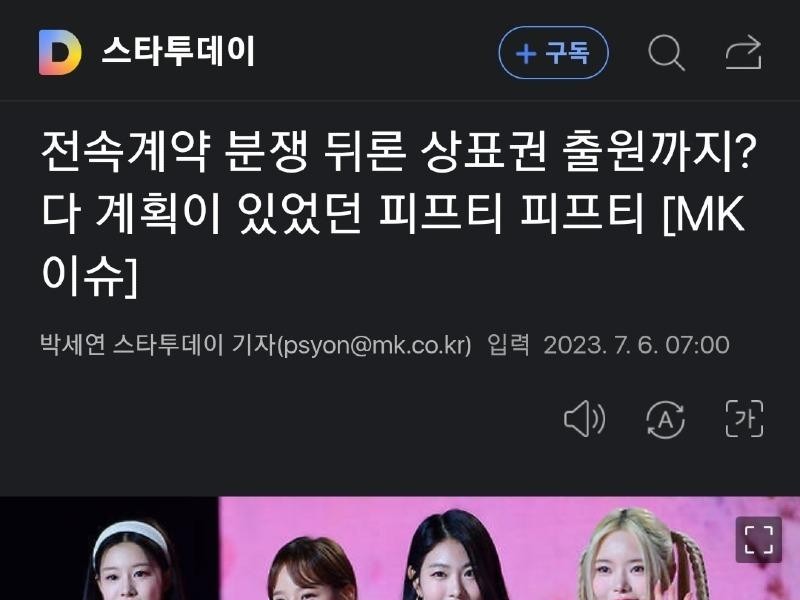Play article audio with speaker icon

(585, 419)
